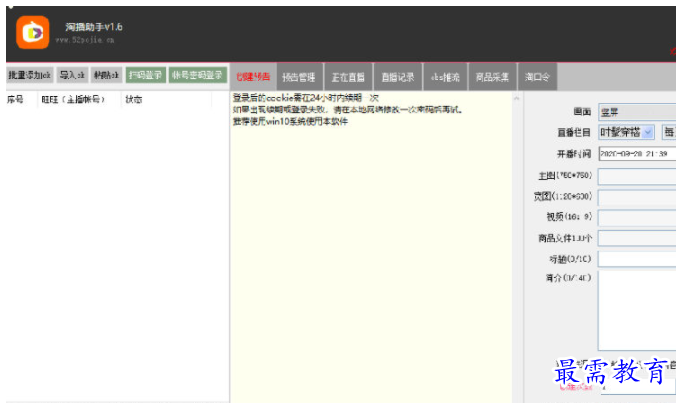Click the www.52pojie.cn text in header

(85, 40)
